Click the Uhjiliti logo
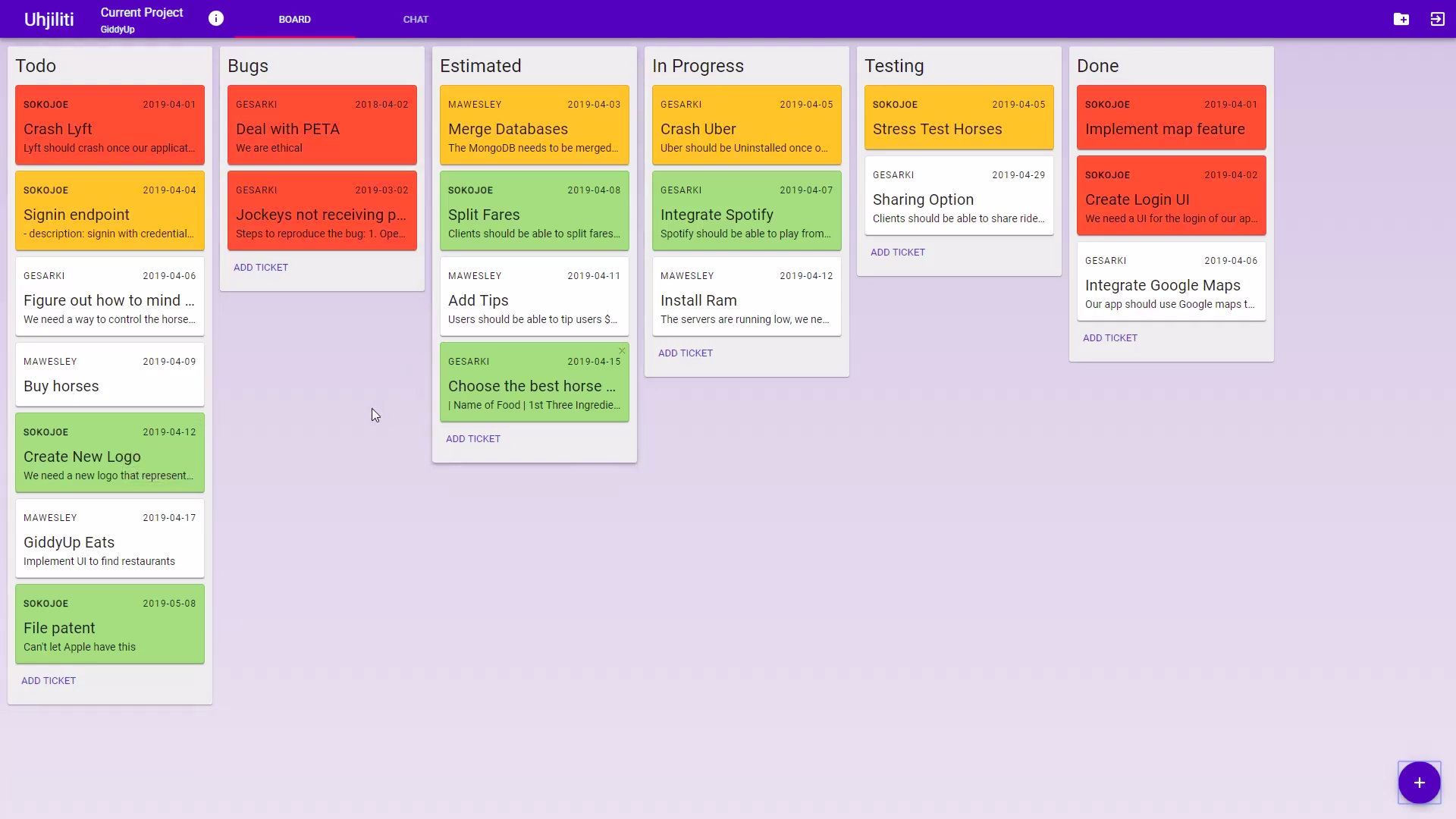 [49, 19]
